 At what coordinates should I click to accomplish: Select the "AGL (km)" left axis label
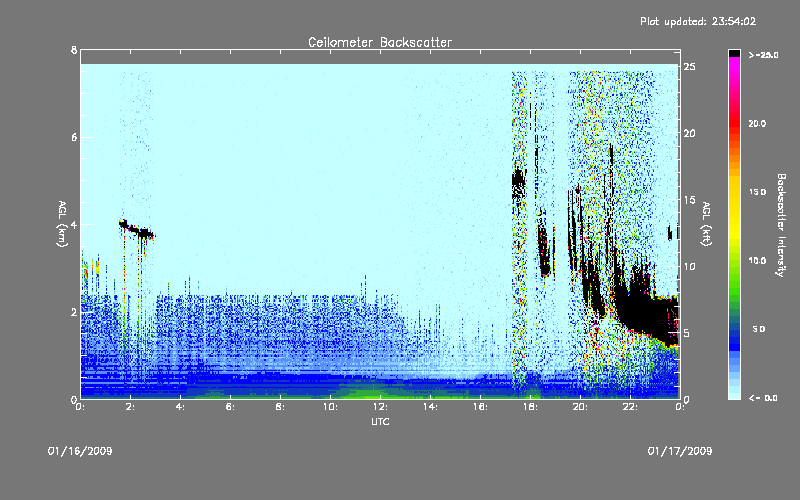tap(62, 224)
